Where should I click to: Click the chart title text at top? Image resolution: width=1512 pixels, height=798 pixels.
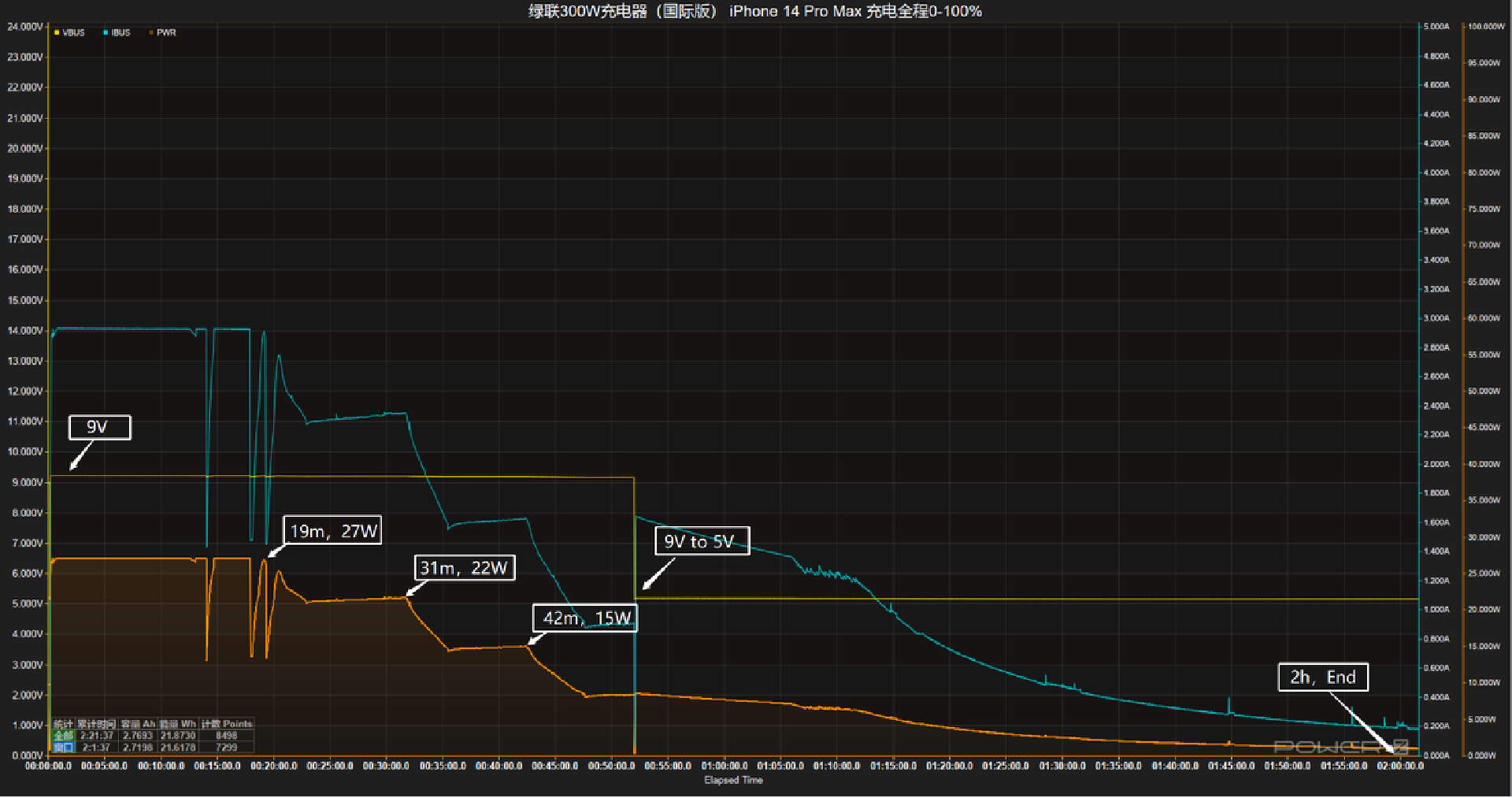tap(754, 11)
